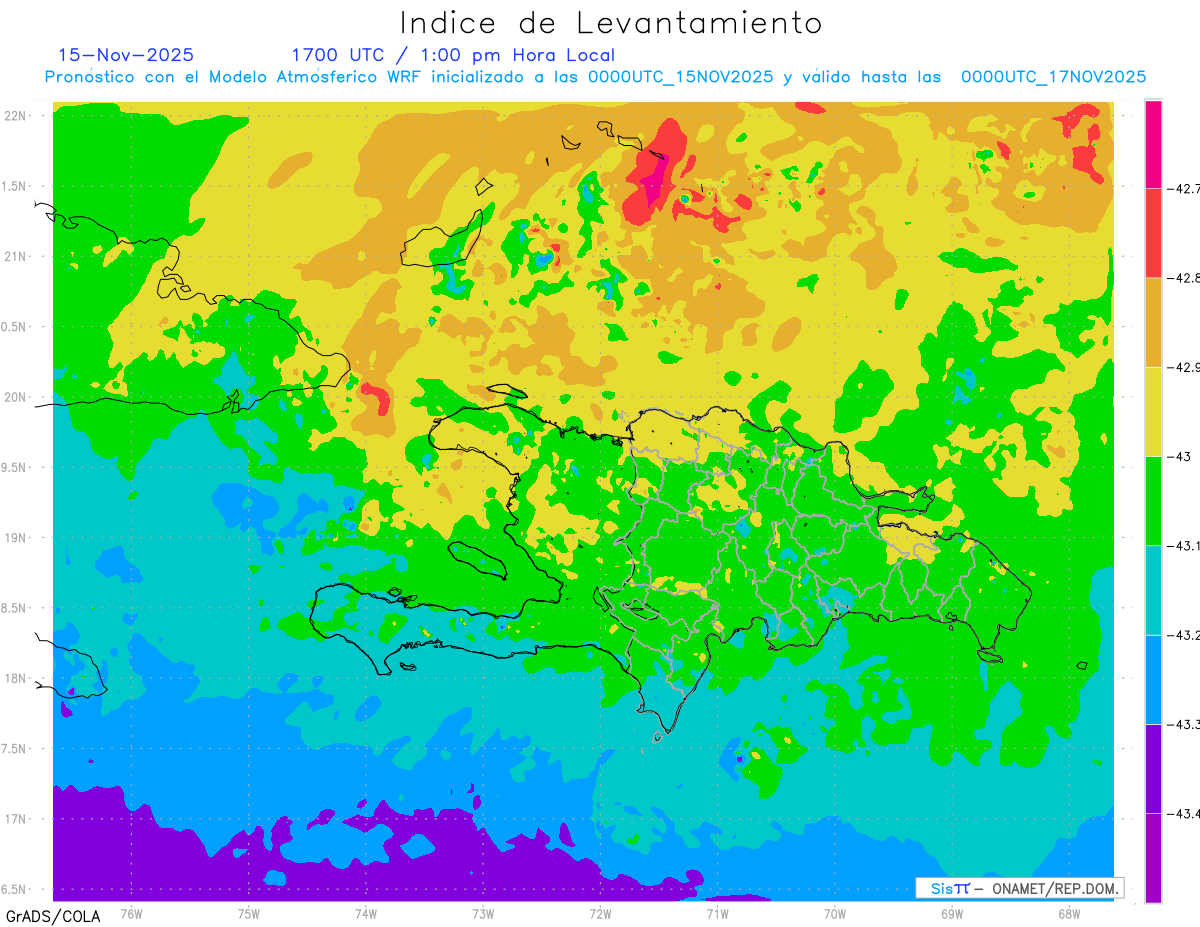Screen dimensions: 1200x927
Task: Click the "21N" latitude label
Action: (15, 256)
